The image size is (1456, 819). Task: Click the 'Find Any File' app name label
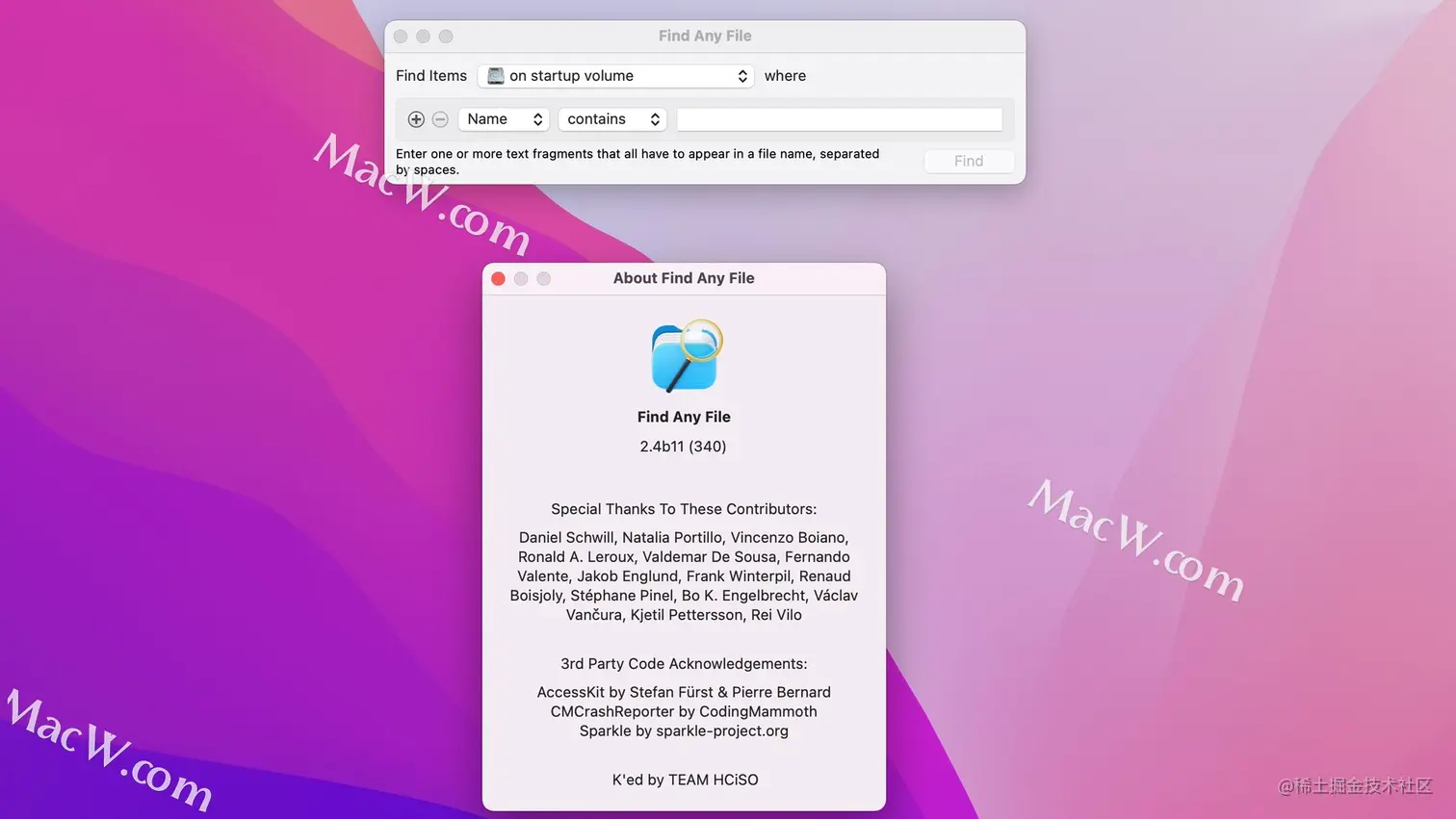click(x=684, y=417)
